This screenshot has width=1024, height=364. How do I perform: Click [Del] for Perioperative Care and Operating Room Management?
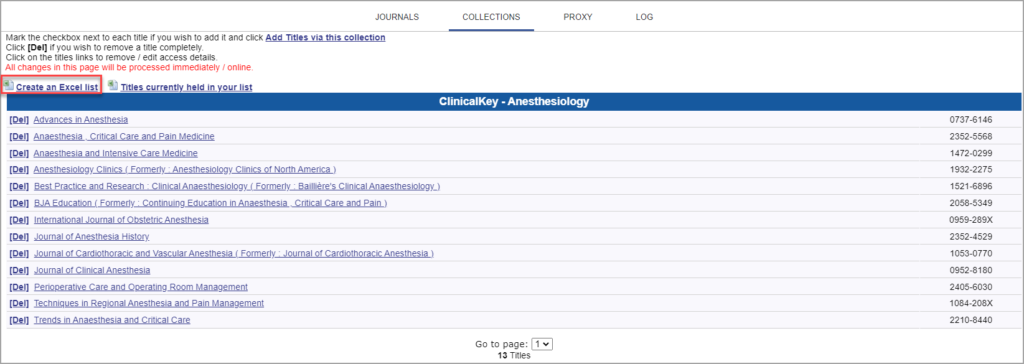[20, 287]
